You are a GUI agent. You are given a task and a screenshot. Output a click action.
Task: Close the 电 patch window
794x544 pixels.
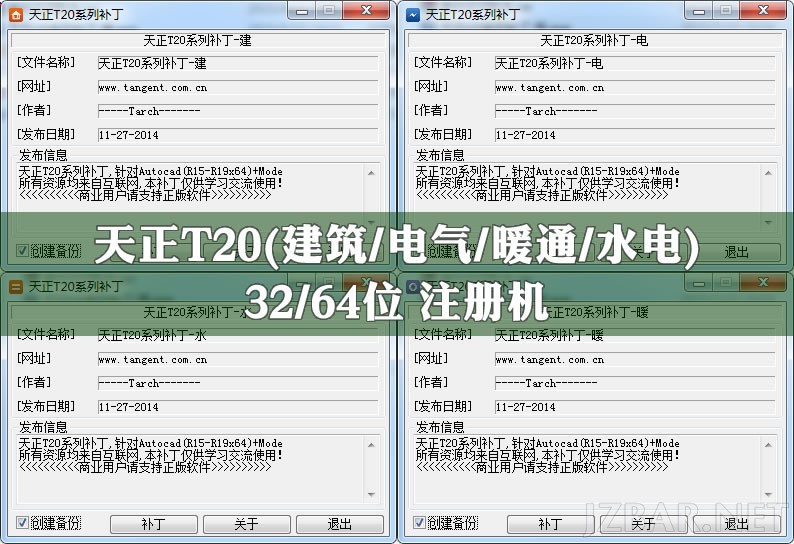point(763,11)
